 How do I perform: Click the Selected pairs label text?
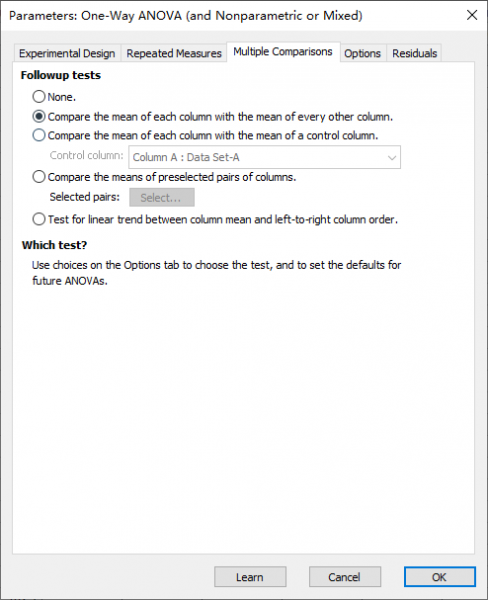tap(85, 197)
